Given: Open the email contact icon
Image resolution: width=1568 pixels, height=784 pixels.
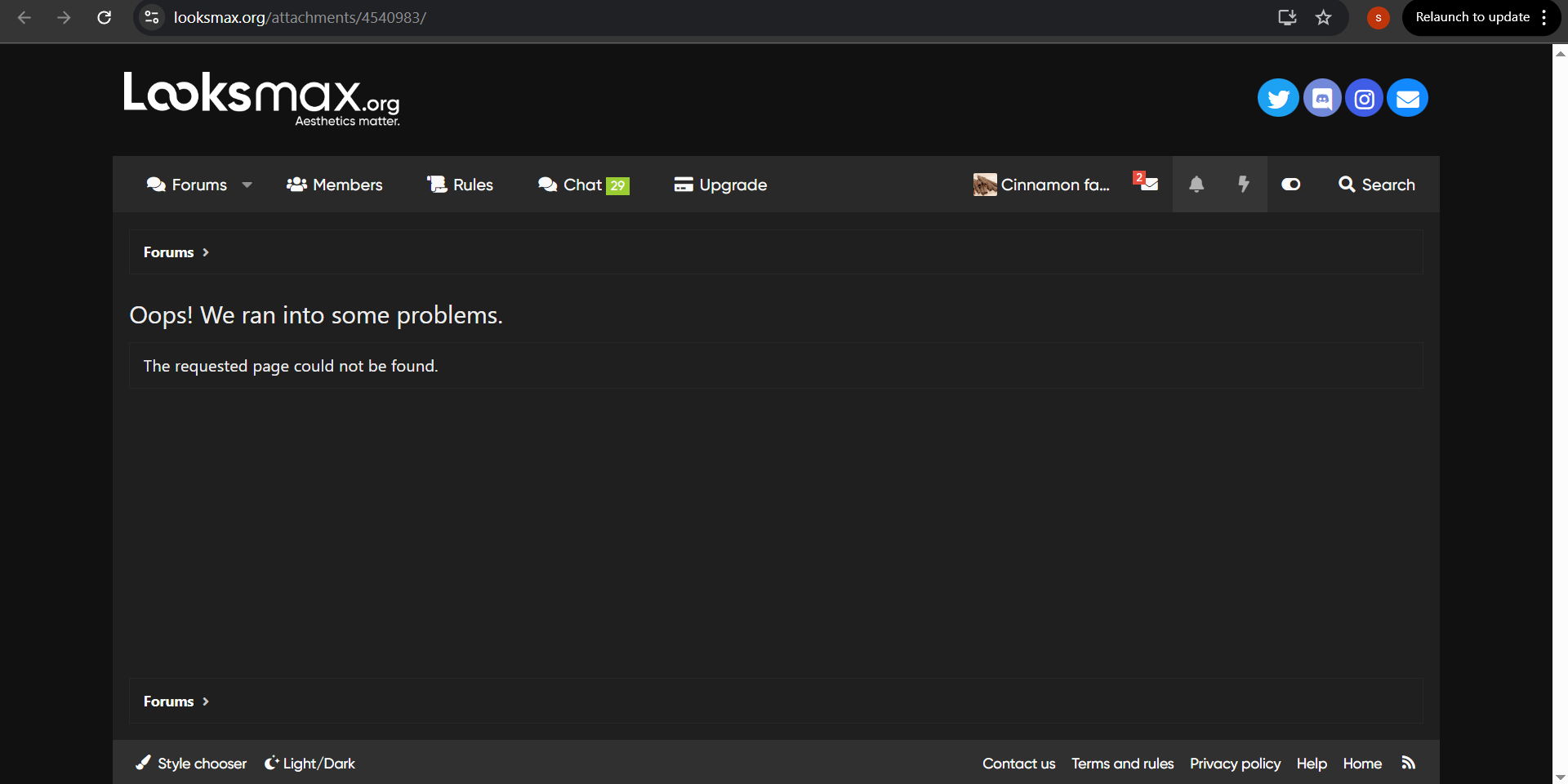Looking at the screenshot, I should click(x=1406, y=97).
